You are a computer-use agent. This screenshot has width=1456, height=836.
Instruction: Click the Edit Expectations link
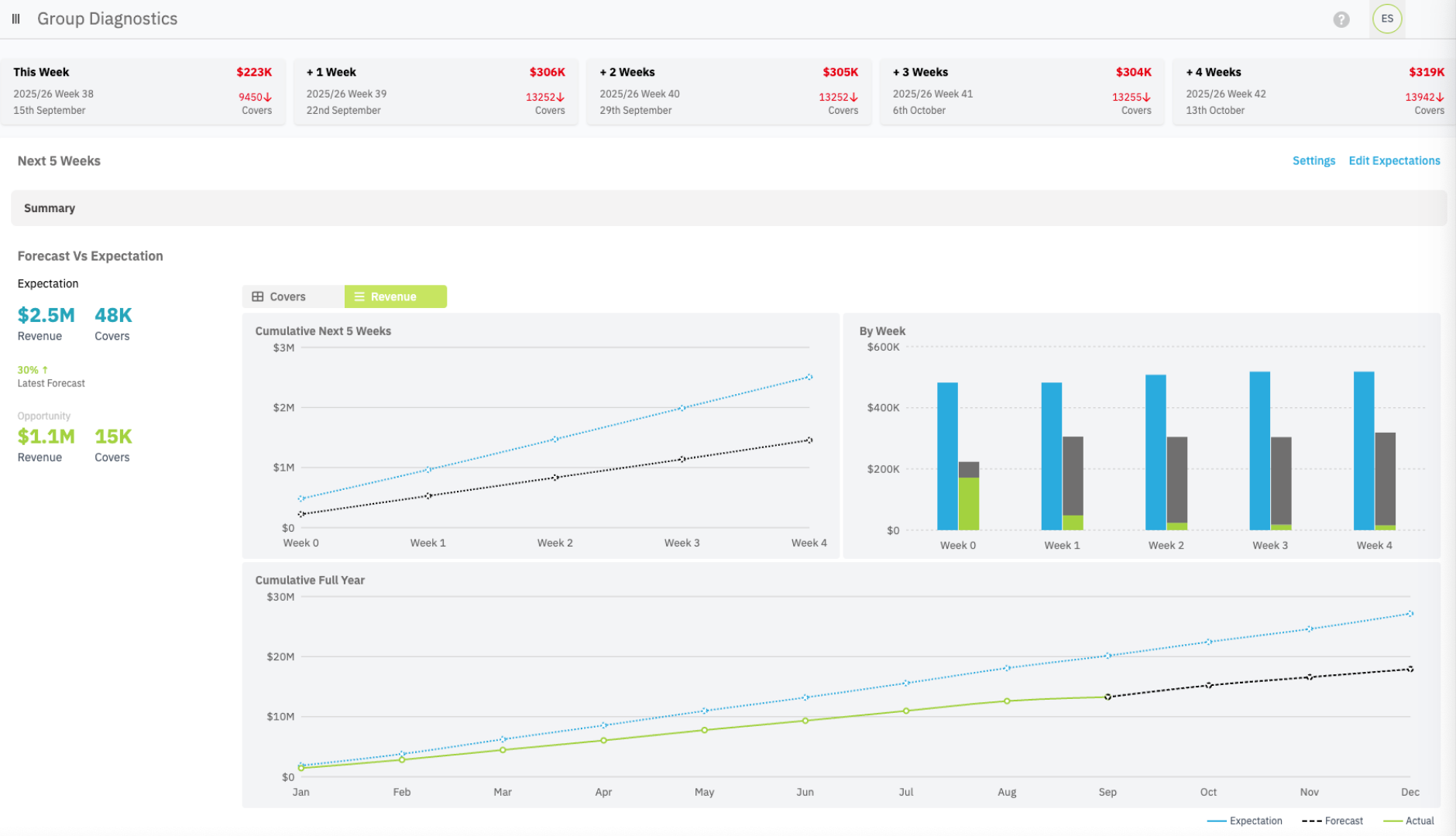(x=1394, y=161)
